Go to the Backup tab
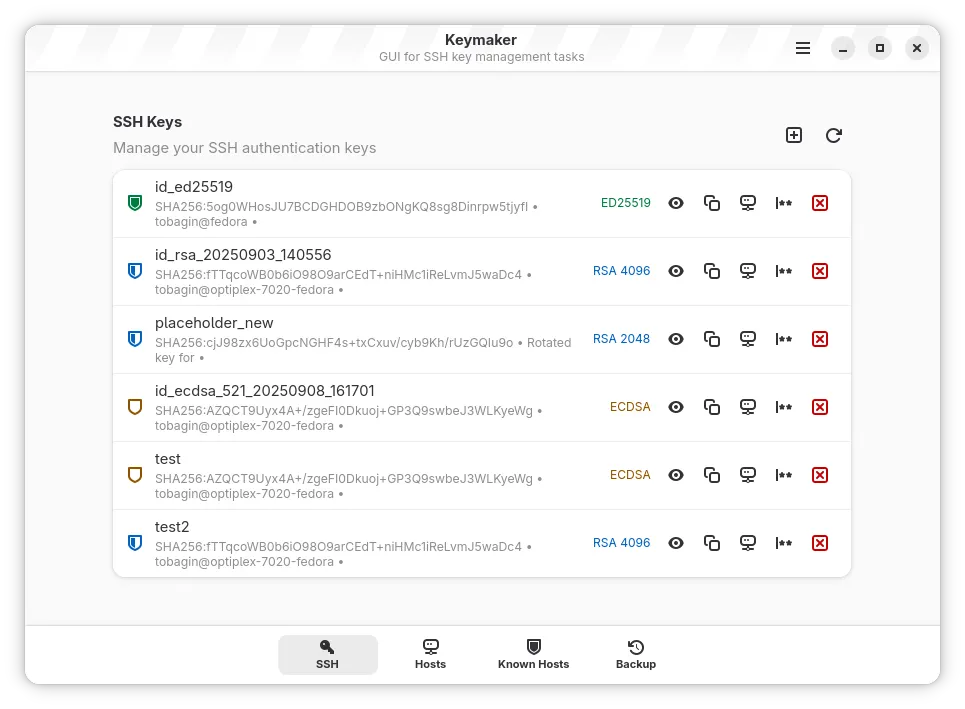Image resolution: width=965 pixels, height=709 pixels. [636, 655]
